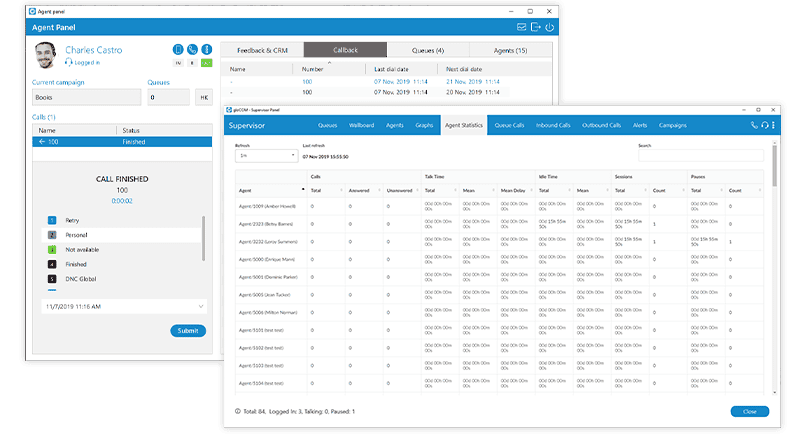This screenshot has width=800, height=435.
Task: Open the Refresh interval dropdown
Action: click(x=265, y=156)
